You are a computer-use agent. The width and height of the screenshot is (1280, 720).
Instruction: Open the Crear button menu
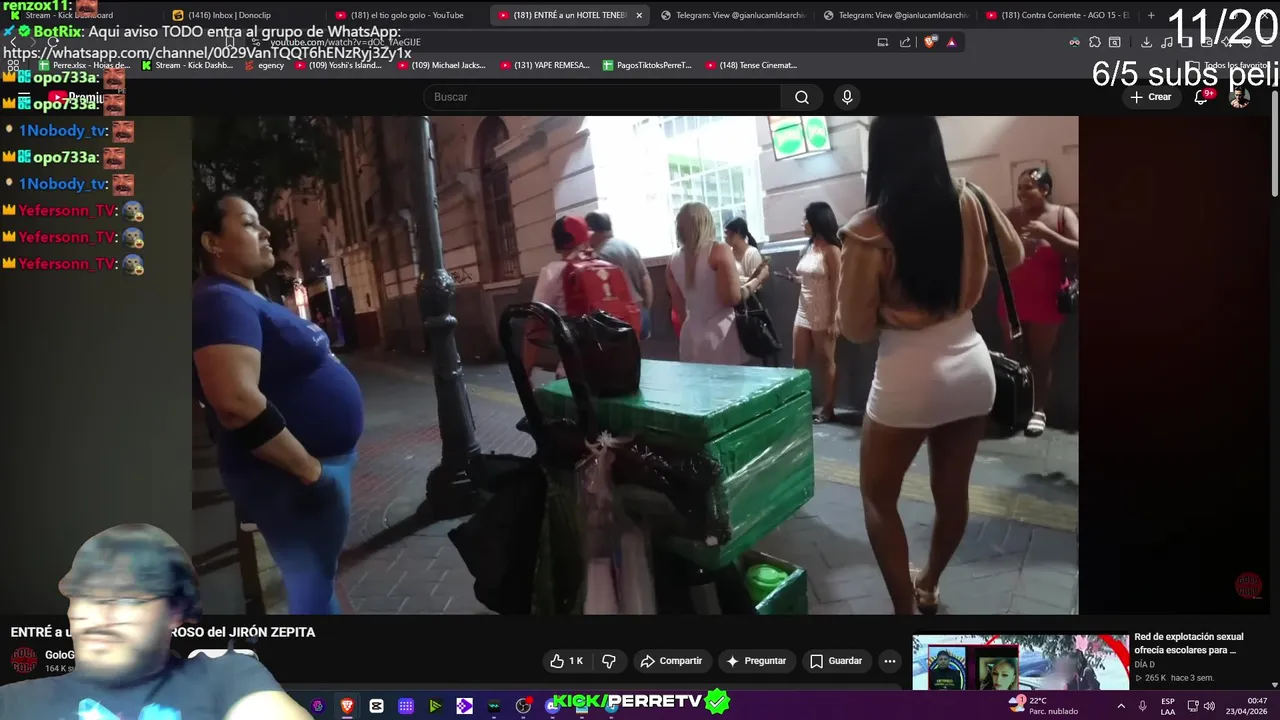pos(1151,97)
